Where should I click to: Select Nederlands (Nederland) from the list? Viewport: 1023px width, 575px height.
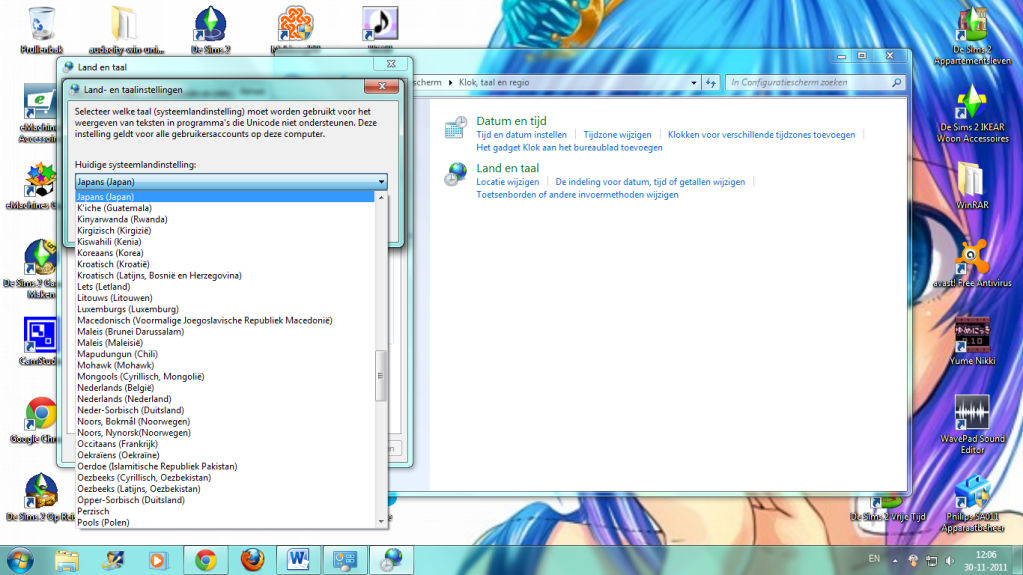(124, 399)
